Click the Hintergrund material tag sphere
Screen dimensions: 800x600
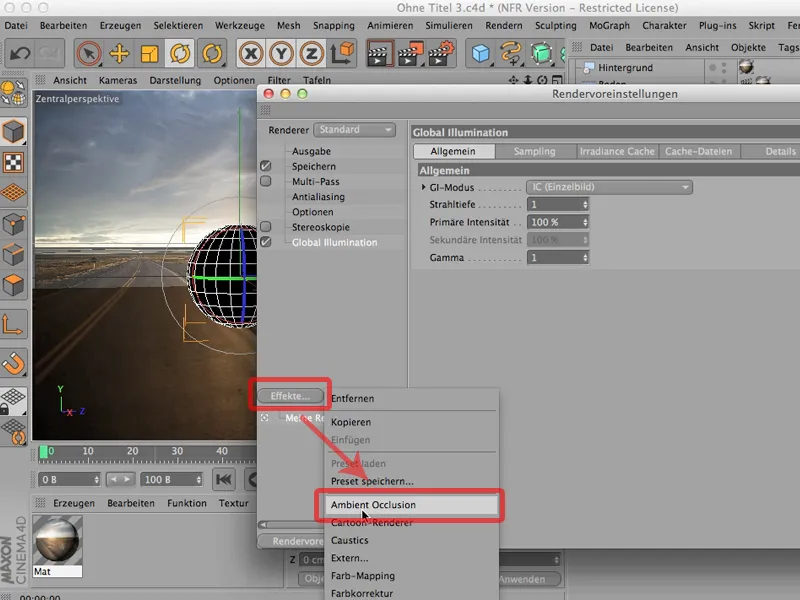pos(746,67)
